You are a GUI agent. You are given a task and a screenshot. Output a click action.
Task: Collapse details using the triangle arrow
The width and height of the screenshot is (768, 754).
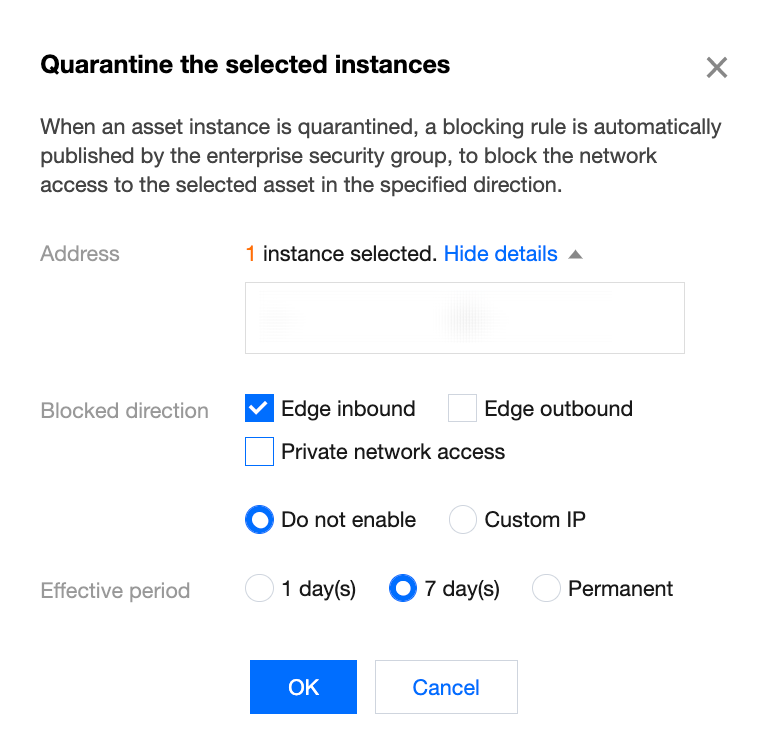[x=575, y=255]
